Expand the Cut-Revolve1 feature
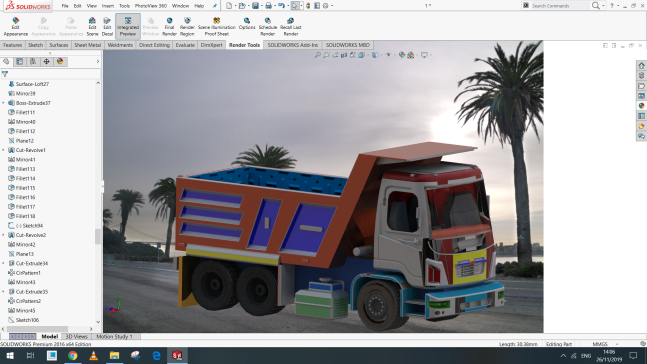 (x=3, y=150)
